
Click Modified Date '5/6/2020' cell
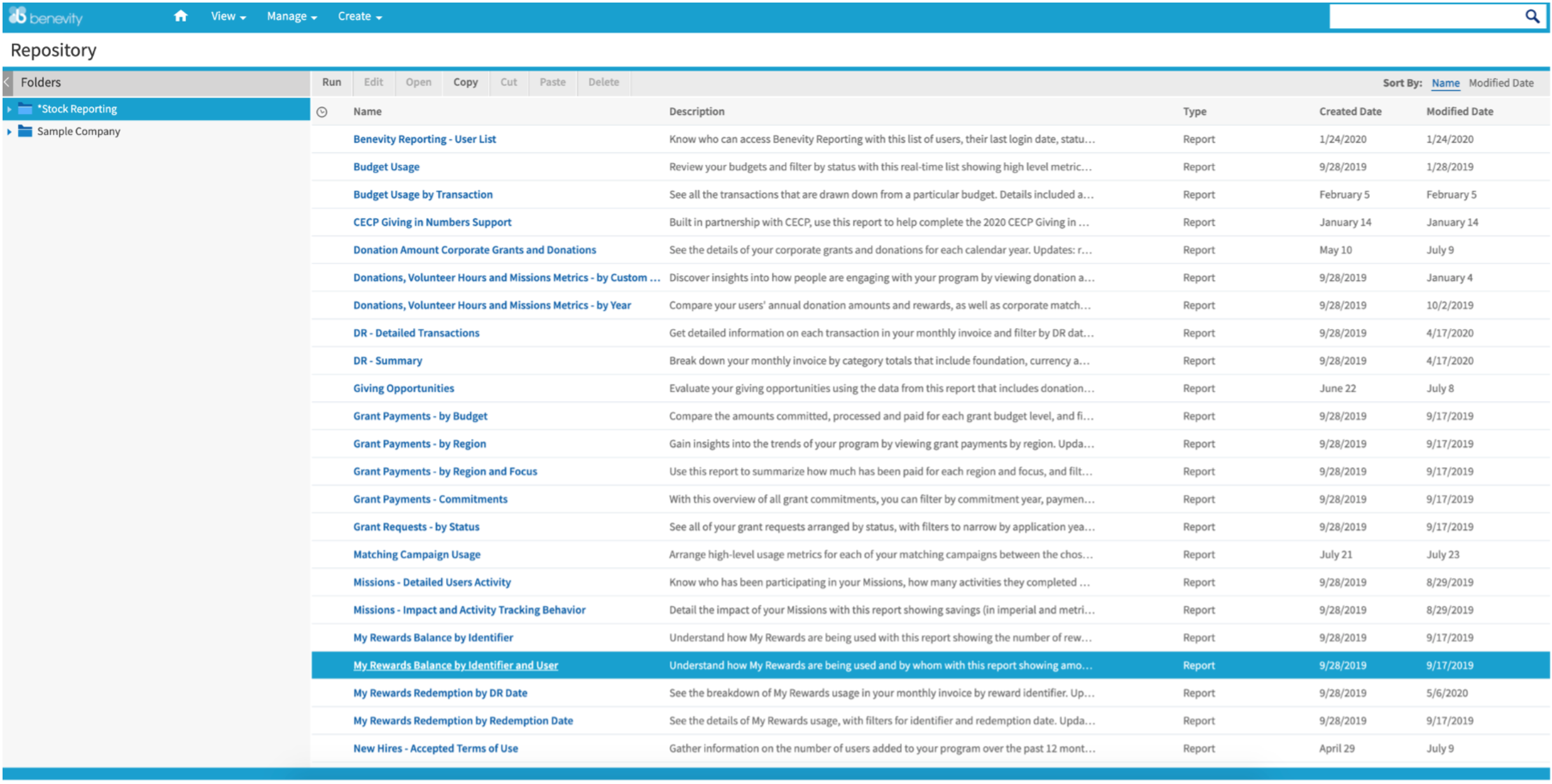[1447, 693]
